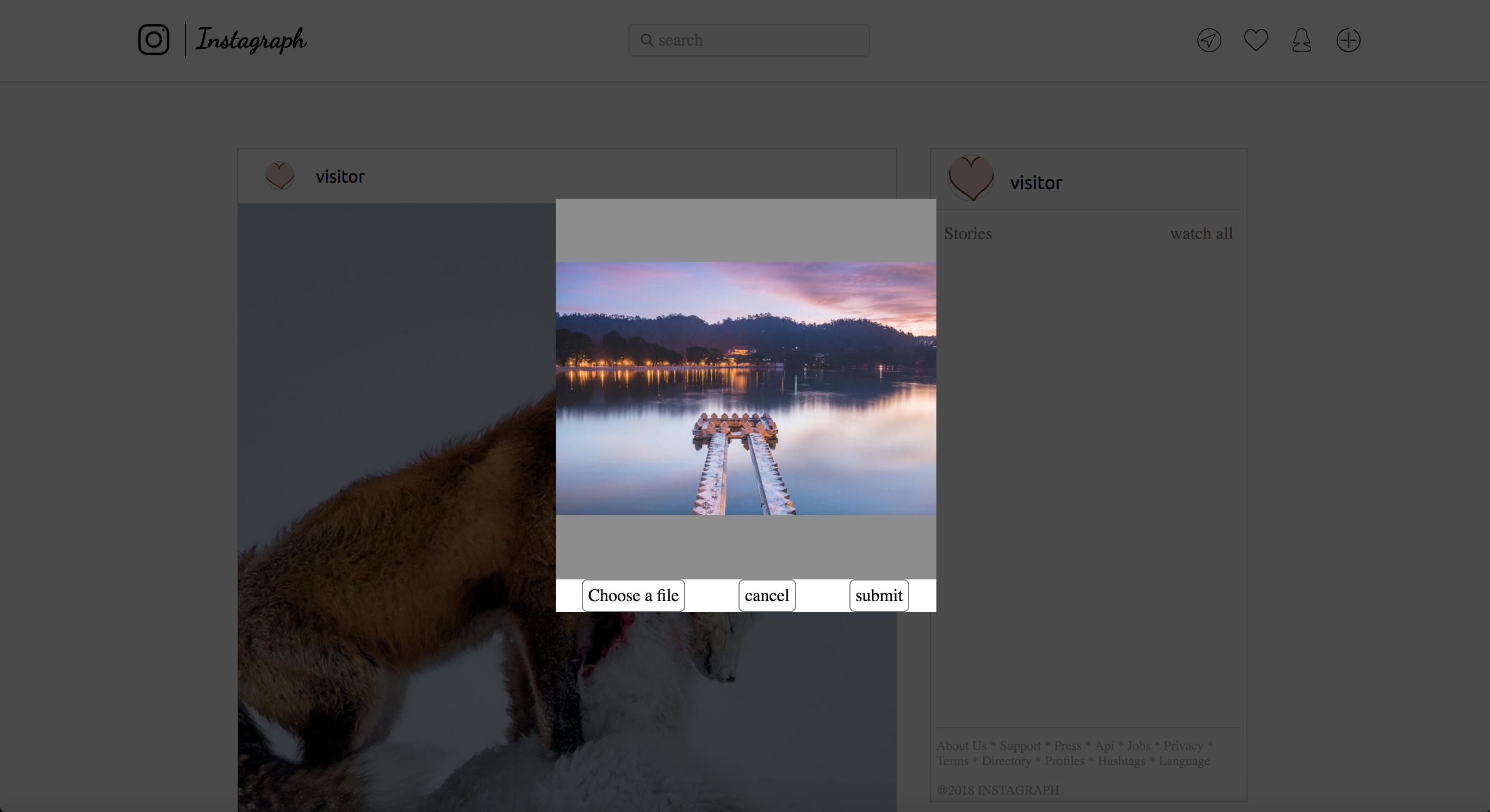
Task: Open the visitor username on the post
Action: click(340, 176)
